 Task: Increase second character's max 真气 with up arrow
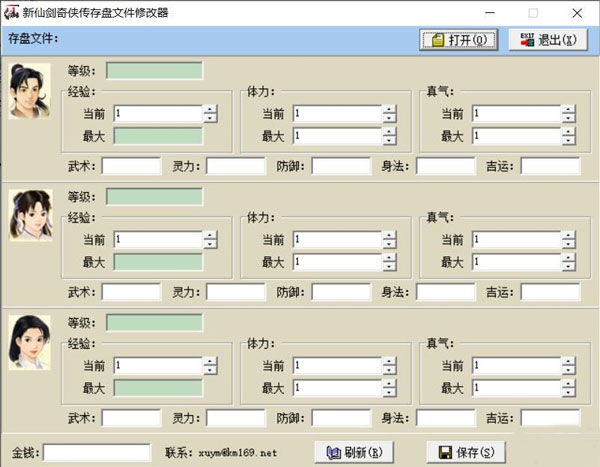point(568,258)
